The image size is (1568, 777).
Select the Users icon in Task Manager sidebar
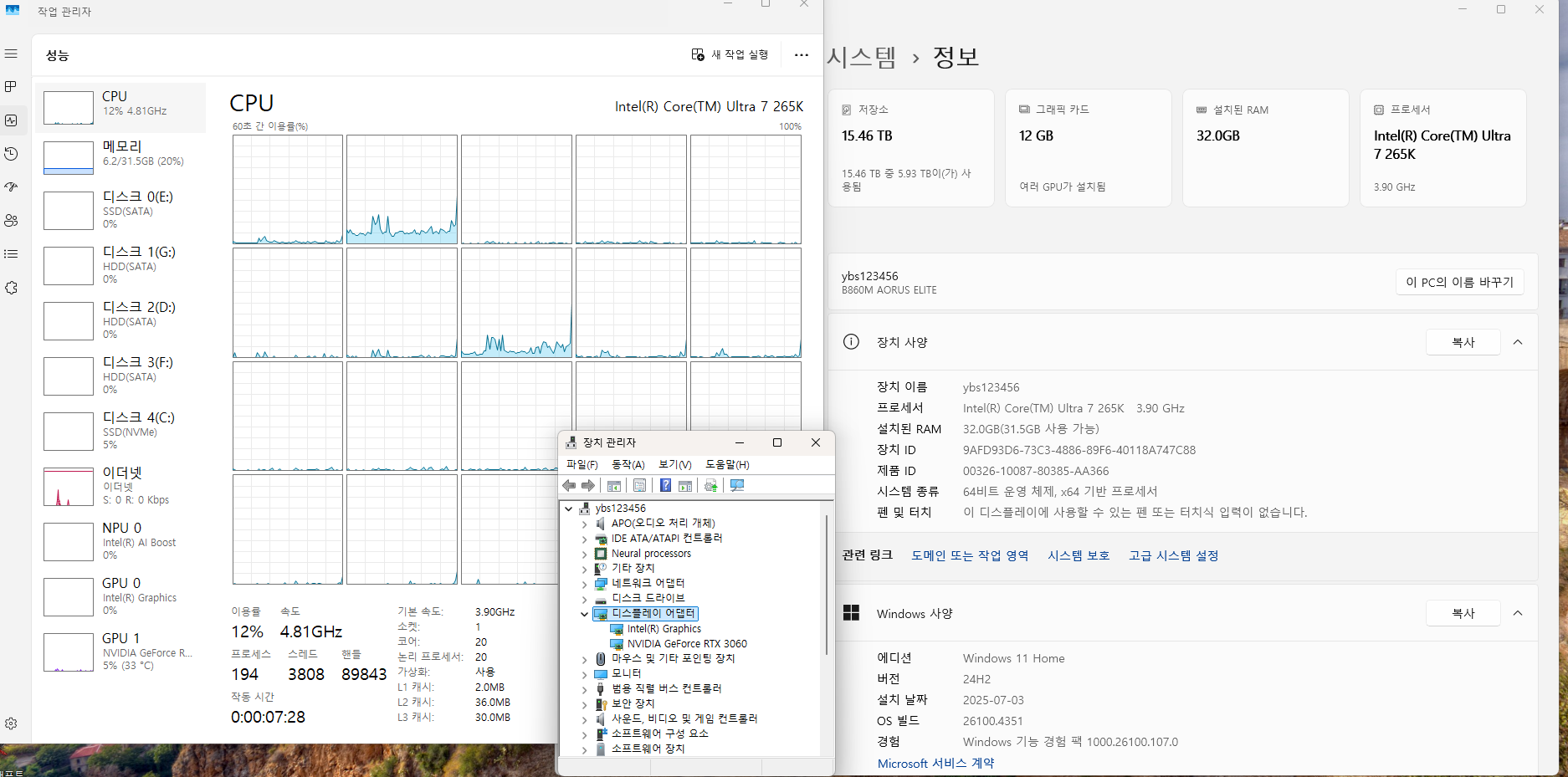(x=12, y=221)
